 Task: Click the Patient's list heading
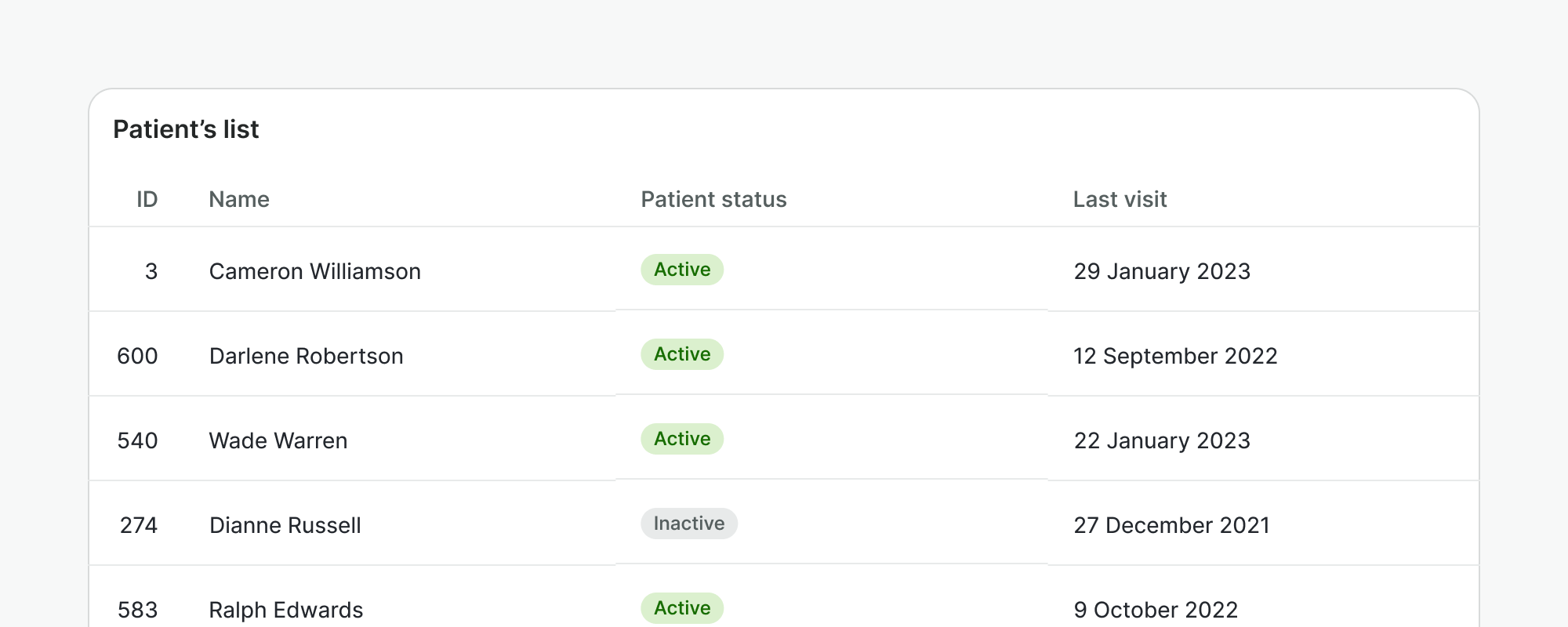click(x=186, y=129)
